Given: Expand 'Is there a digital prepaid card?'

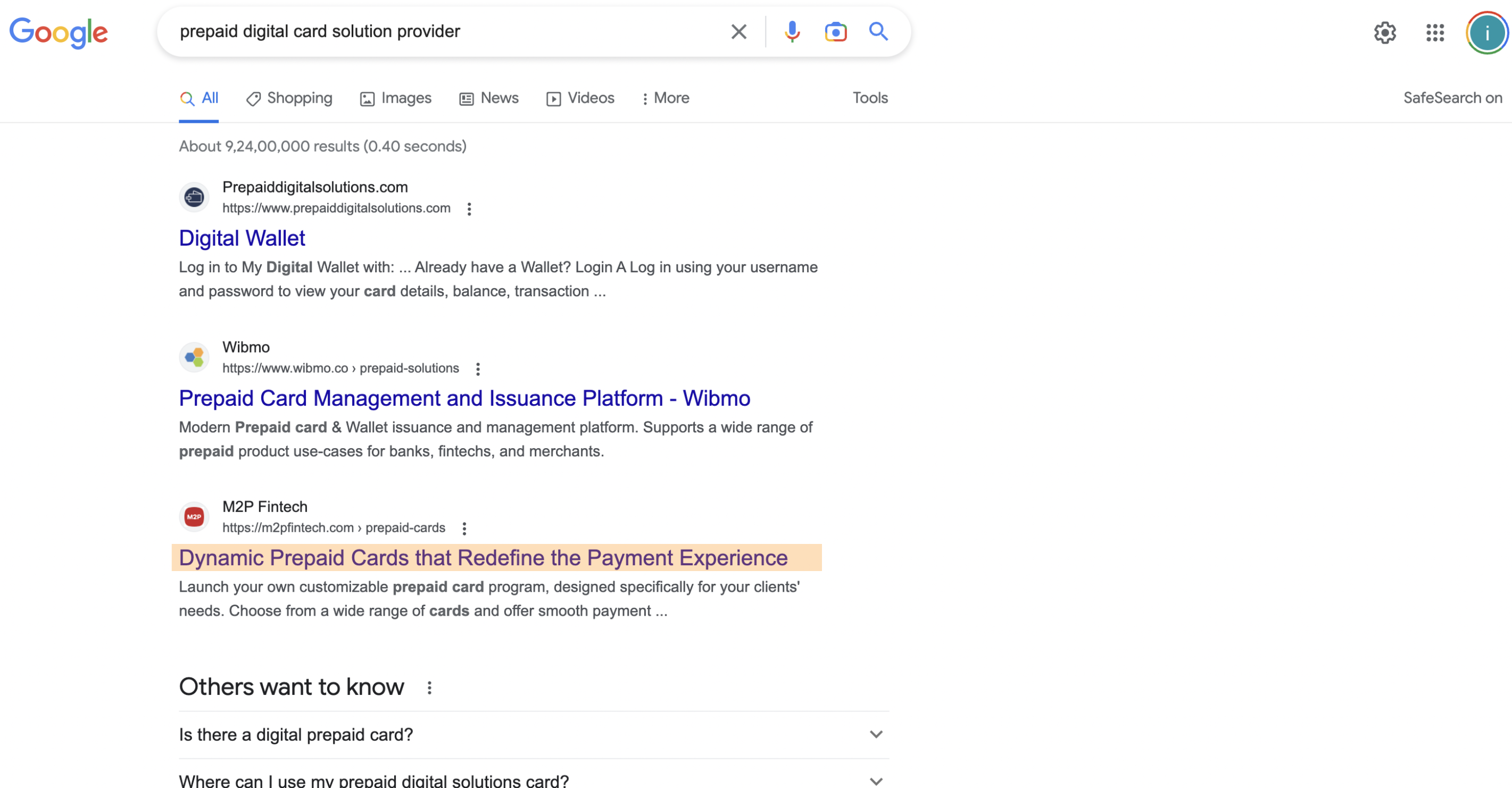Looking at the screenshot, I should click(x=534, y=735).
